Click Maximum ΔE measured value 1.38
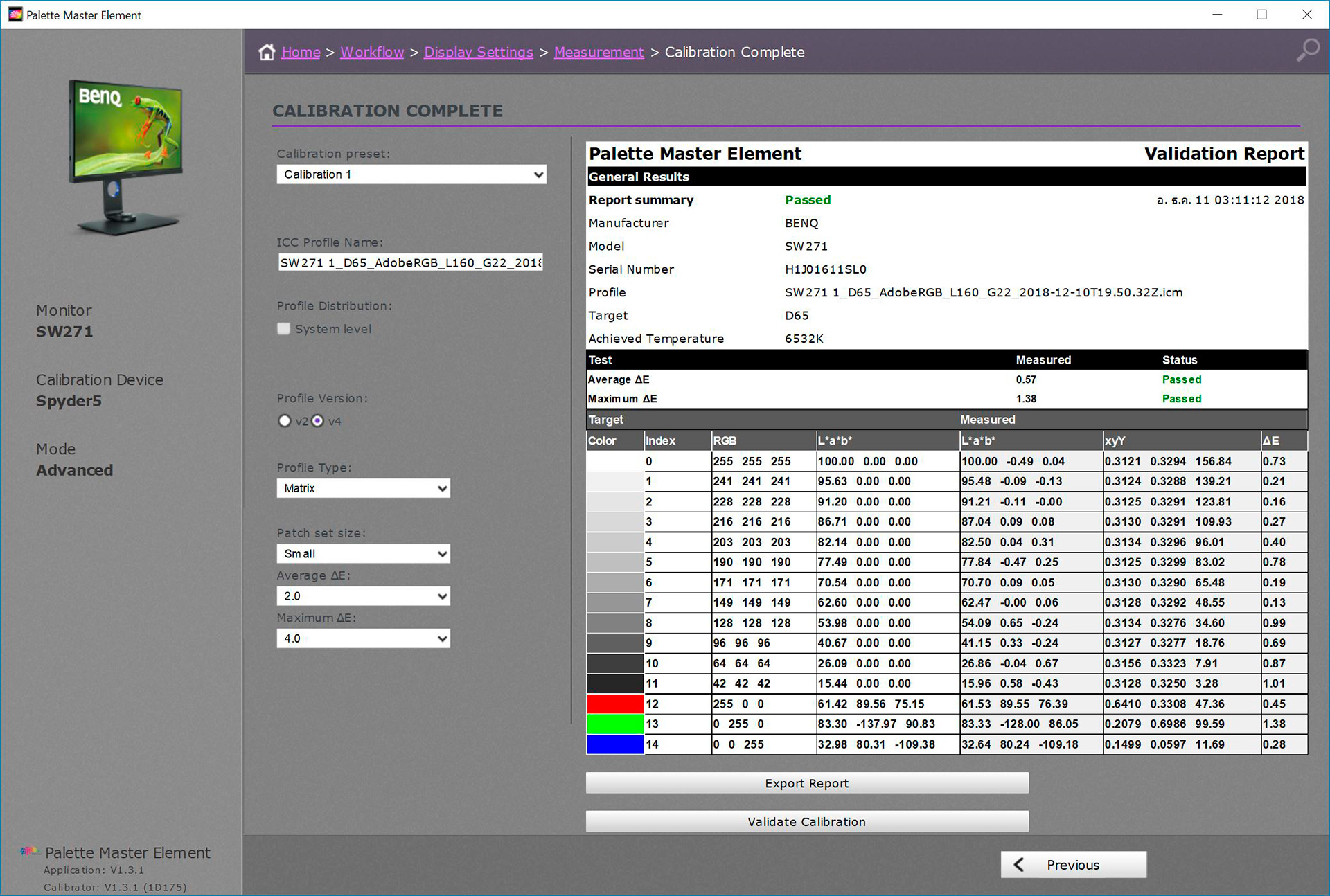1330x896 pixels. 1026,399
